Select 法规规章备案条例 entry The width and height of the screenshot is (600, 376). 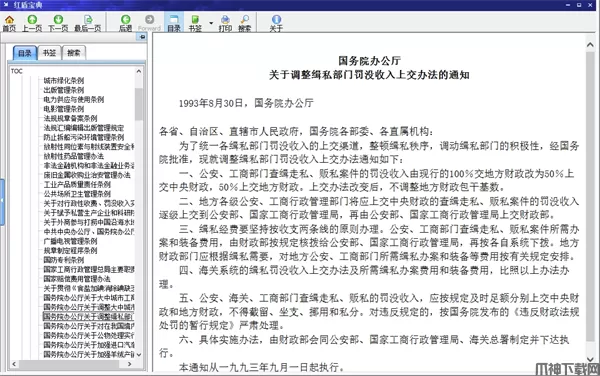pos(70,118)
